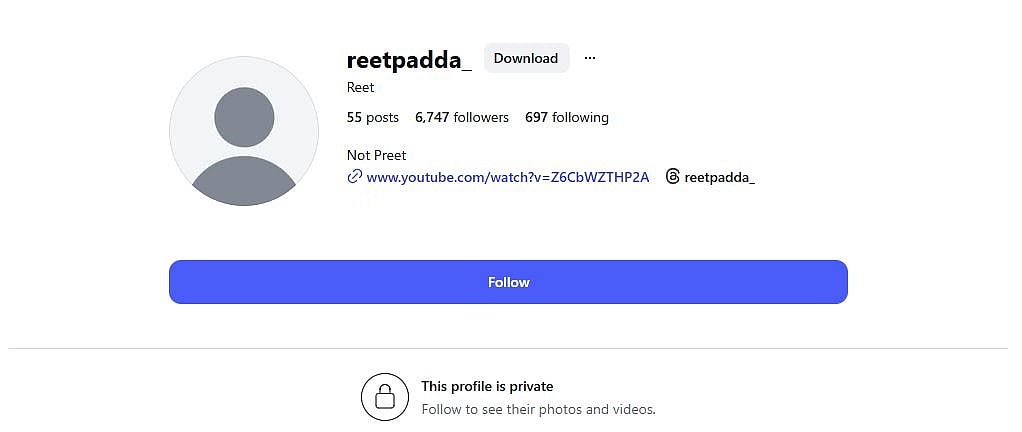Open the 6,747 followers list

462,117
